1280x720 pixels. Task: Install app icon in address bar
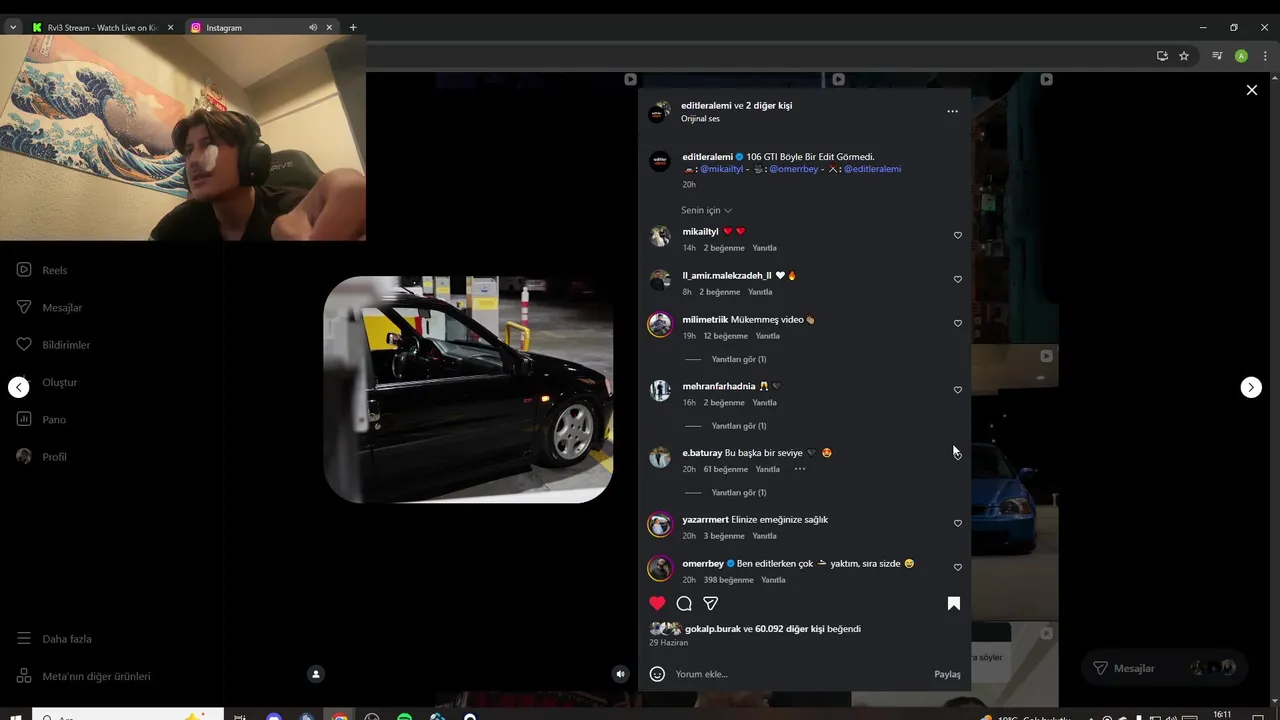[1162, 56]
